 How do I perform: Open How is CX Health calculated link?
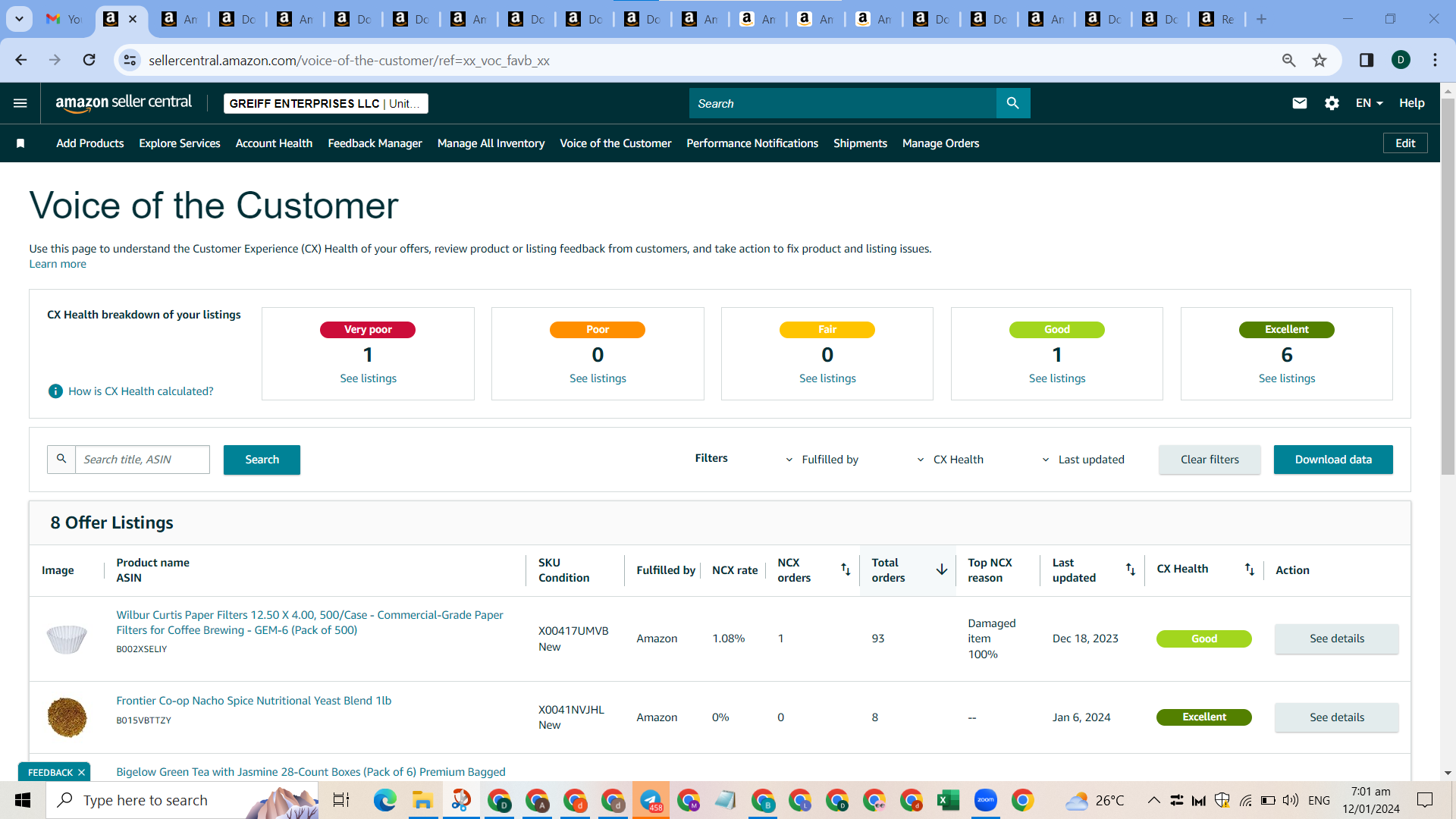coord(141,391)
